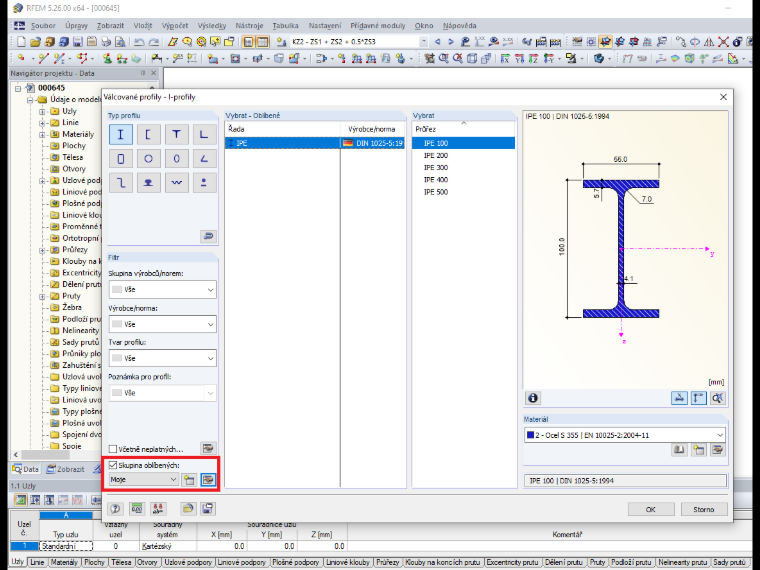The image size is (760, 570).
Task: Open the Soubor menu
Action: tap(43, 26)
